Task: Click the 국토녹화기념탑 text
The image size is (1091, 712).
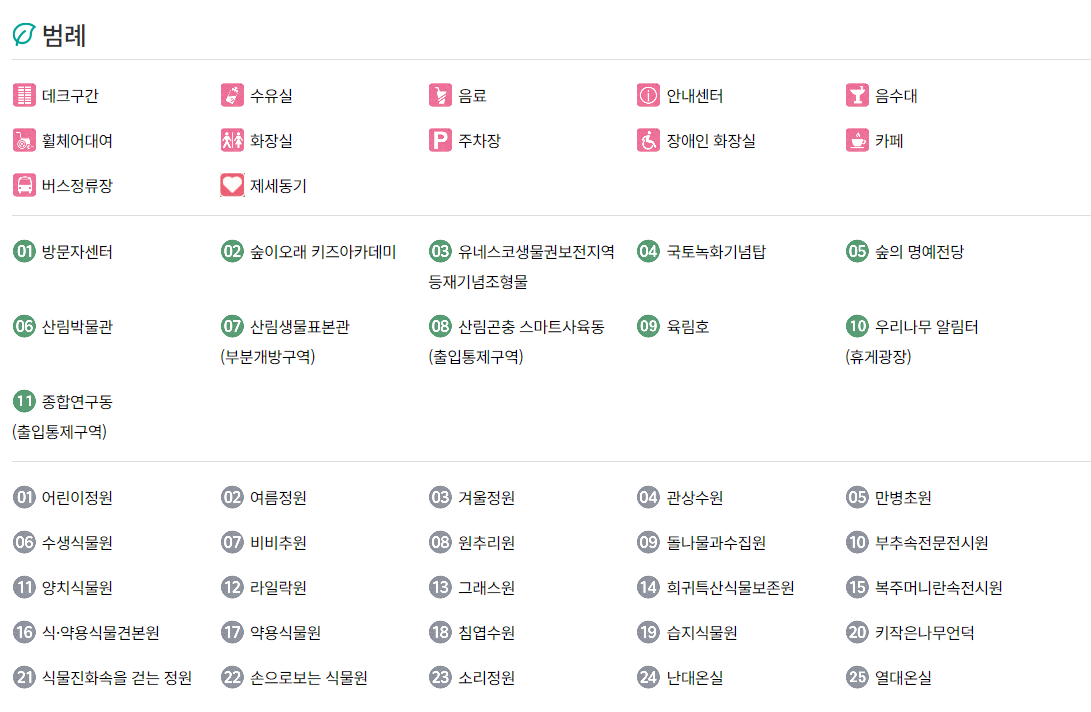Action: [716, 251]
